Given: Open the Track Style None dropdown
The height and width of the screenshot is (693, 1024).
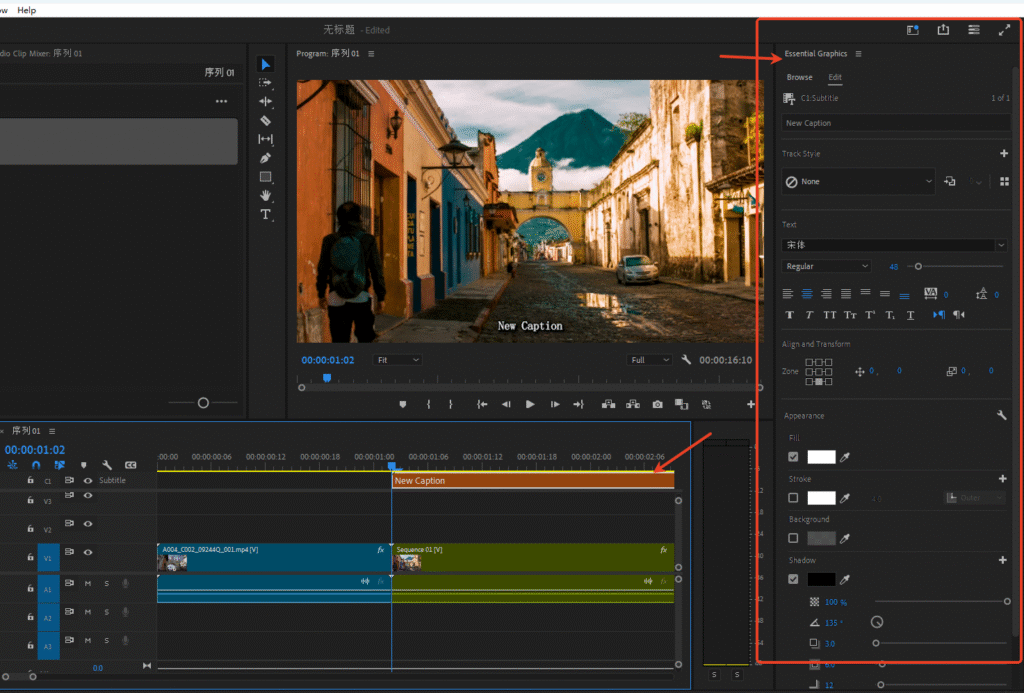Looking at the screenshot, I should (x=858, y=181).
